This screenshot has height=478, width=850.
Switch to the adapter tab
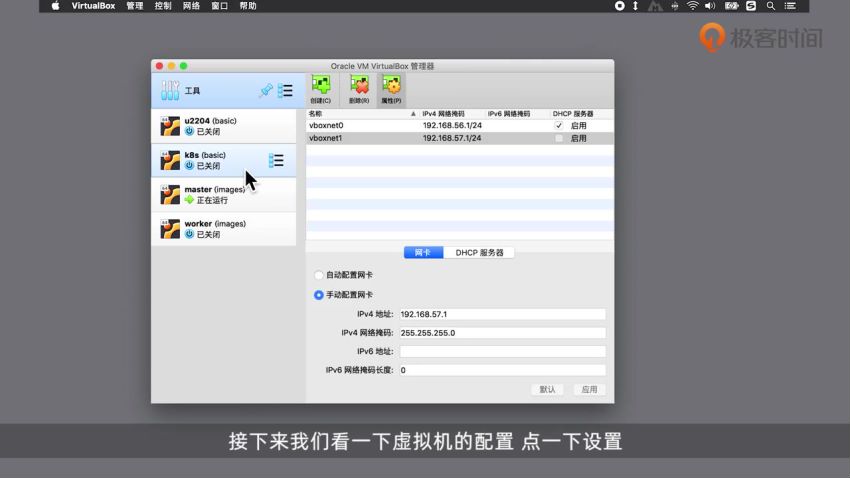coord(423,253)
